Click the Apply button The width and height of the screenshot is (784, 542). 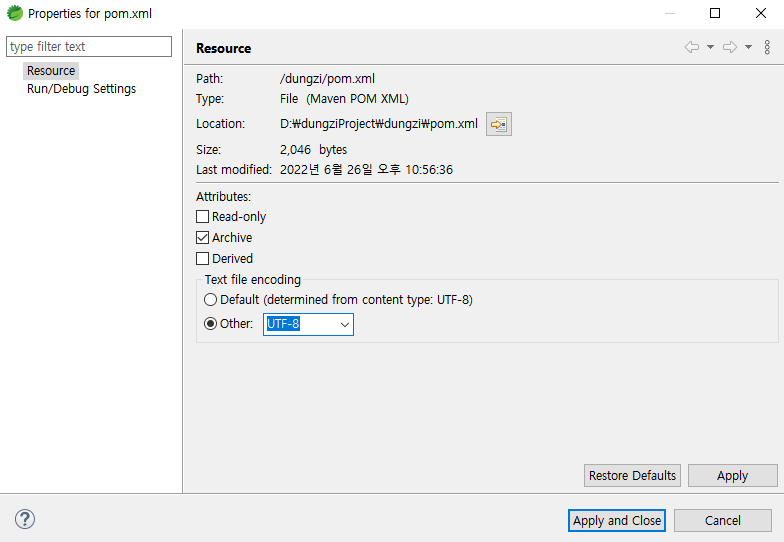[732, 476]
